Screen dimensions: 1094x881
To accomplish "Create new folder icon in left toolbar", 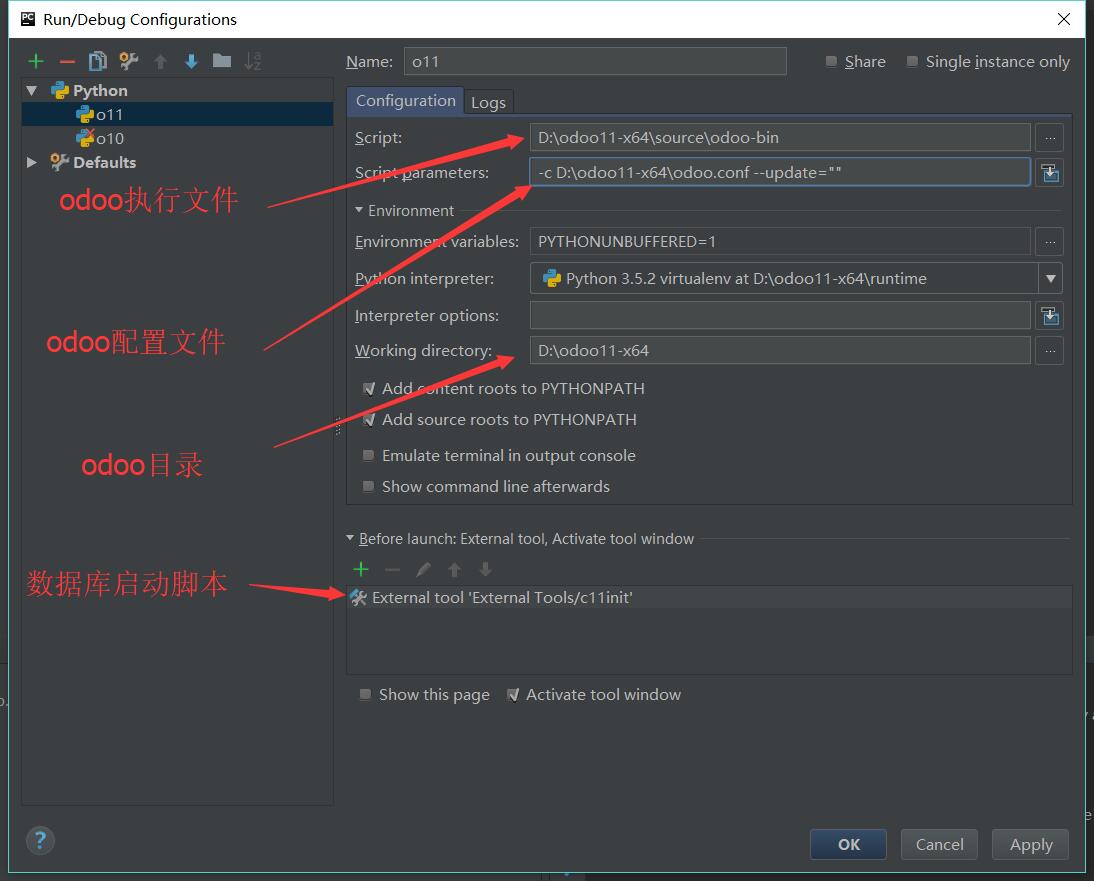I will coord(222,61).
